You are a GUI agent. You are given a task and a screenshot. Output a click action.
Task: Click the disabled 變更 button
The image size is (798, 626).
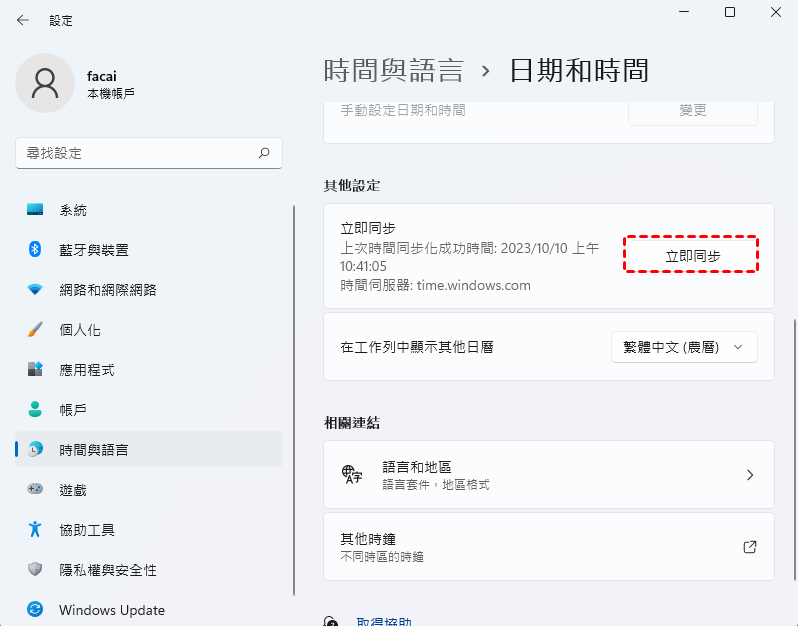pyautogui.click(x=692, y=111)
